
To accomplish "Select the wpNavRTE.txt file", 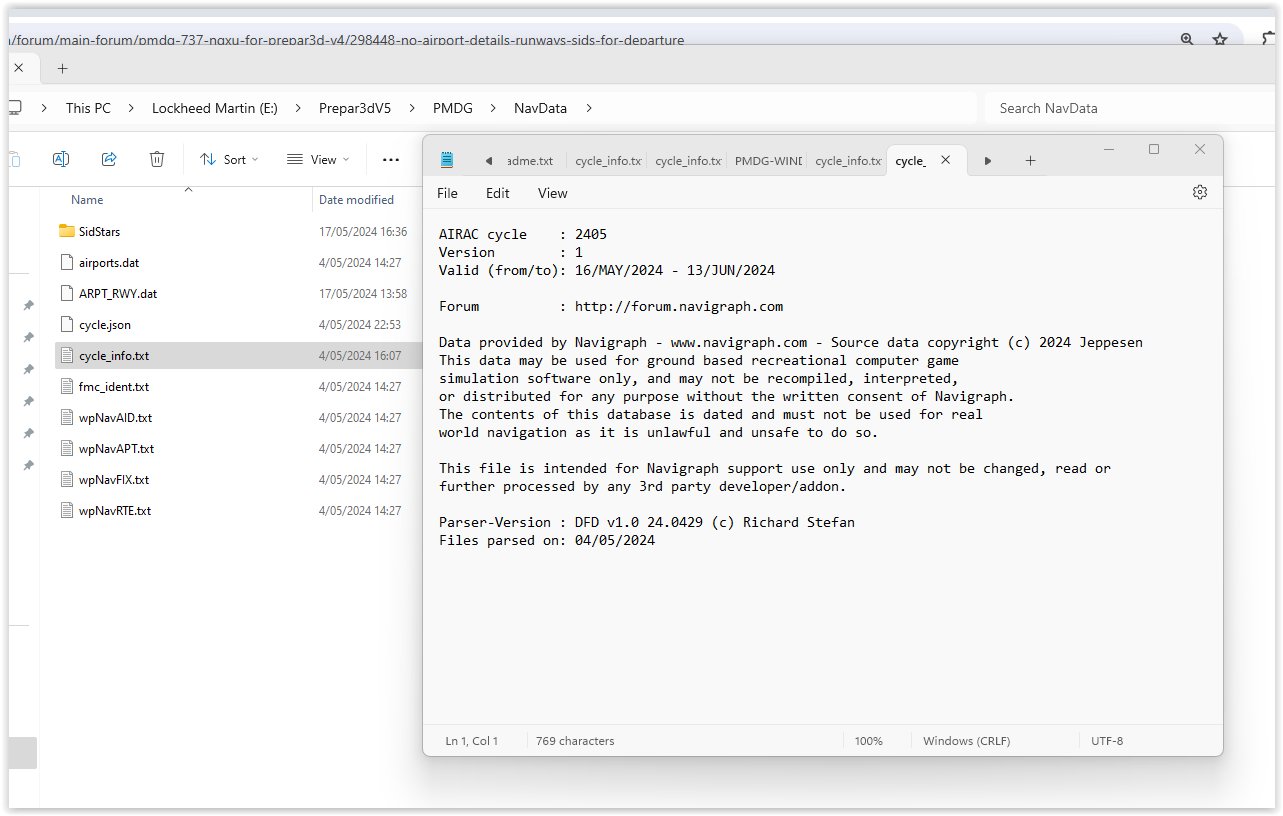I will click(x=115, y=510).
